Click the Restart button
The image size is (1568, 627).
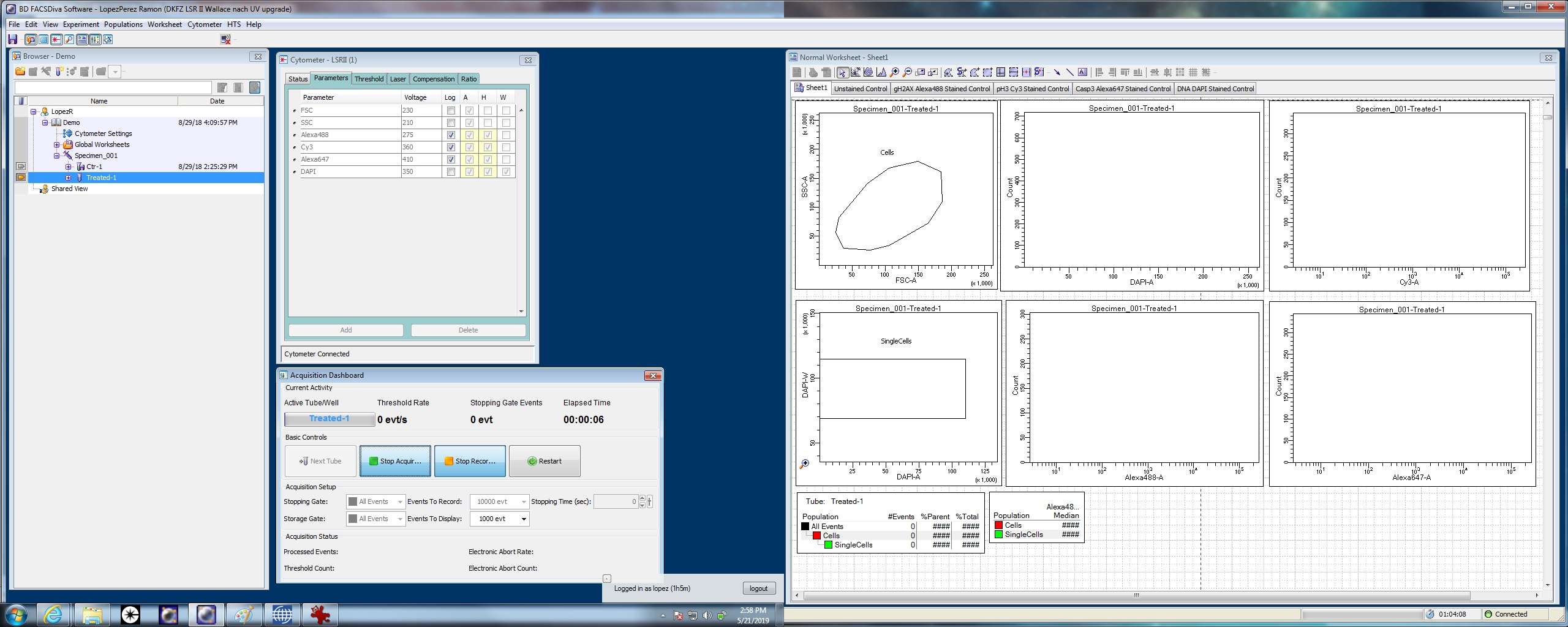point(545,461)
